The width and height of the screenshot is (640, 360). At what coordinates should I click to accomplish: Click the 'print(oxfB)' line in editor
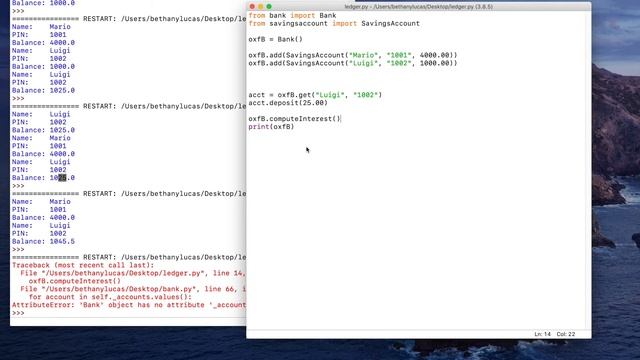coord(271,127)
